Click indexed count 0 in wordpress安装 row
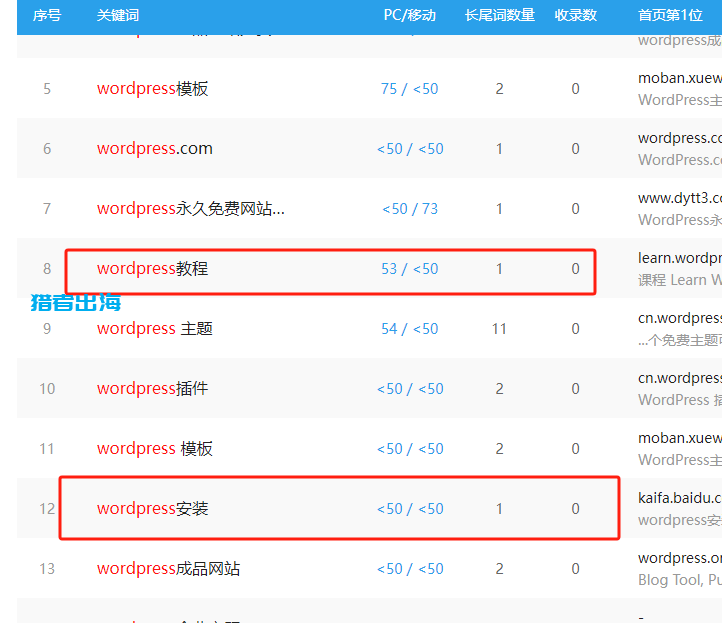This screenshot has width=722, height=623. (576, 509)
